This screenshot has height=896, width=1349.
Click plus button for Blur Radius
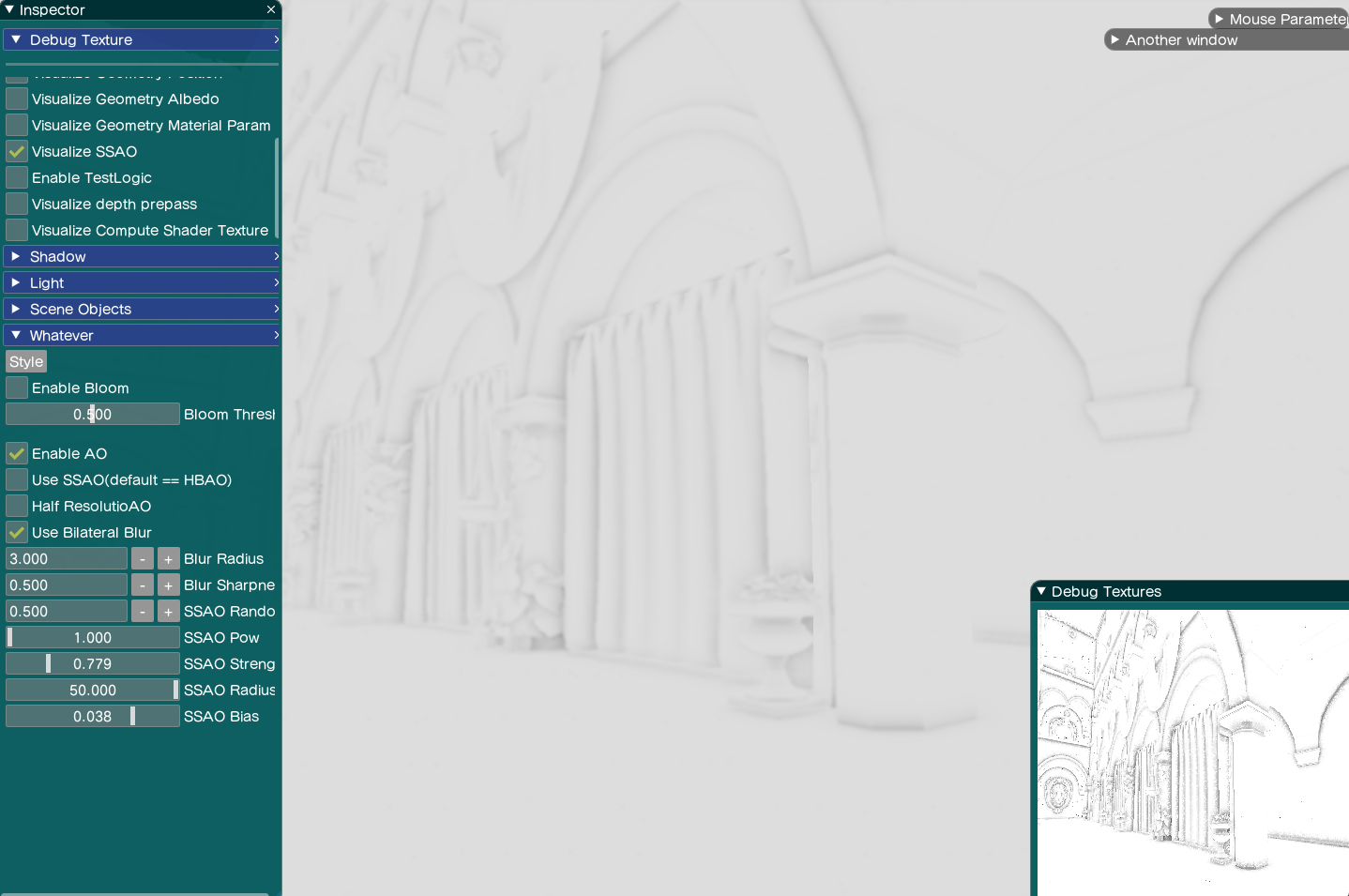[x=168, y=559]
